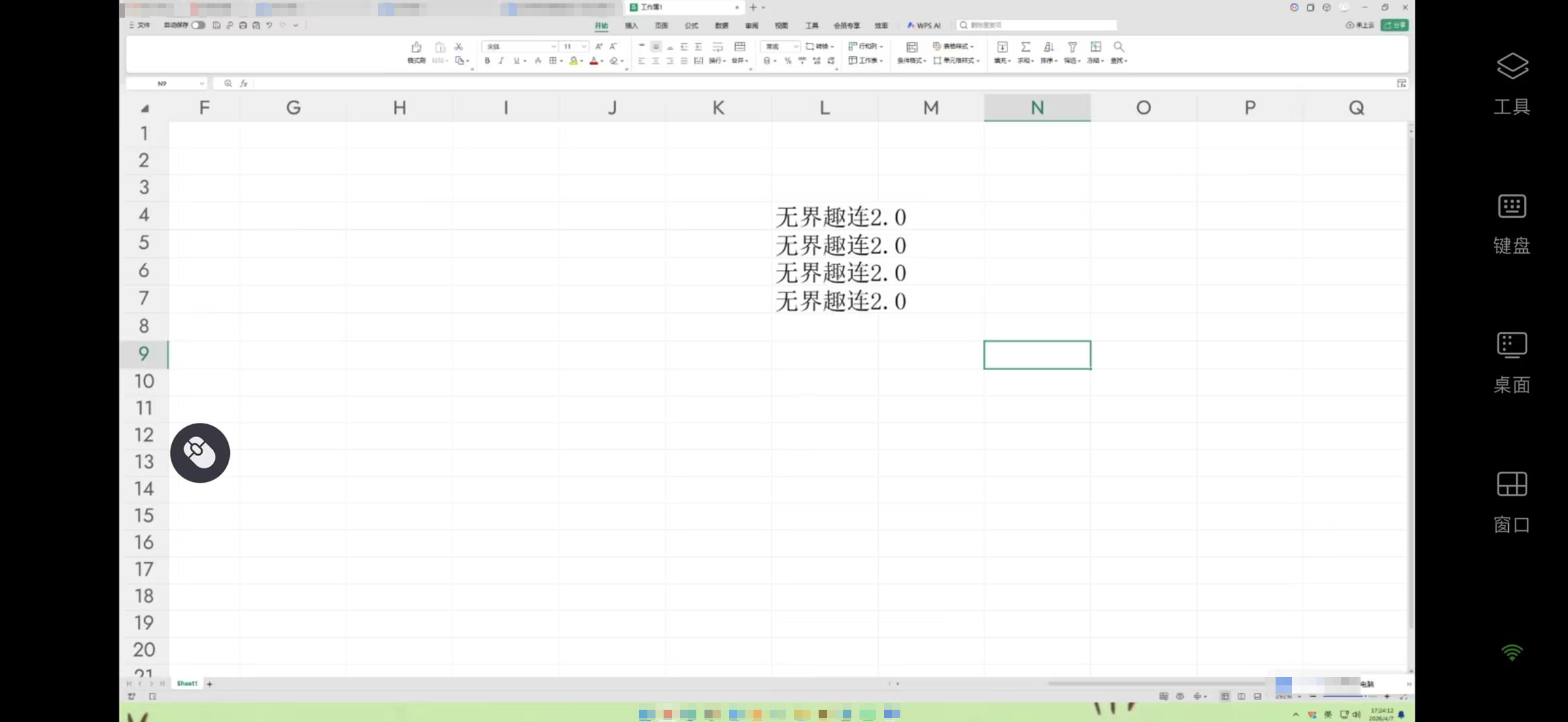The height and width of the screenshot is (722, 1568).
Task: Toggle italic formatting
Action: (x=501, y=61)
